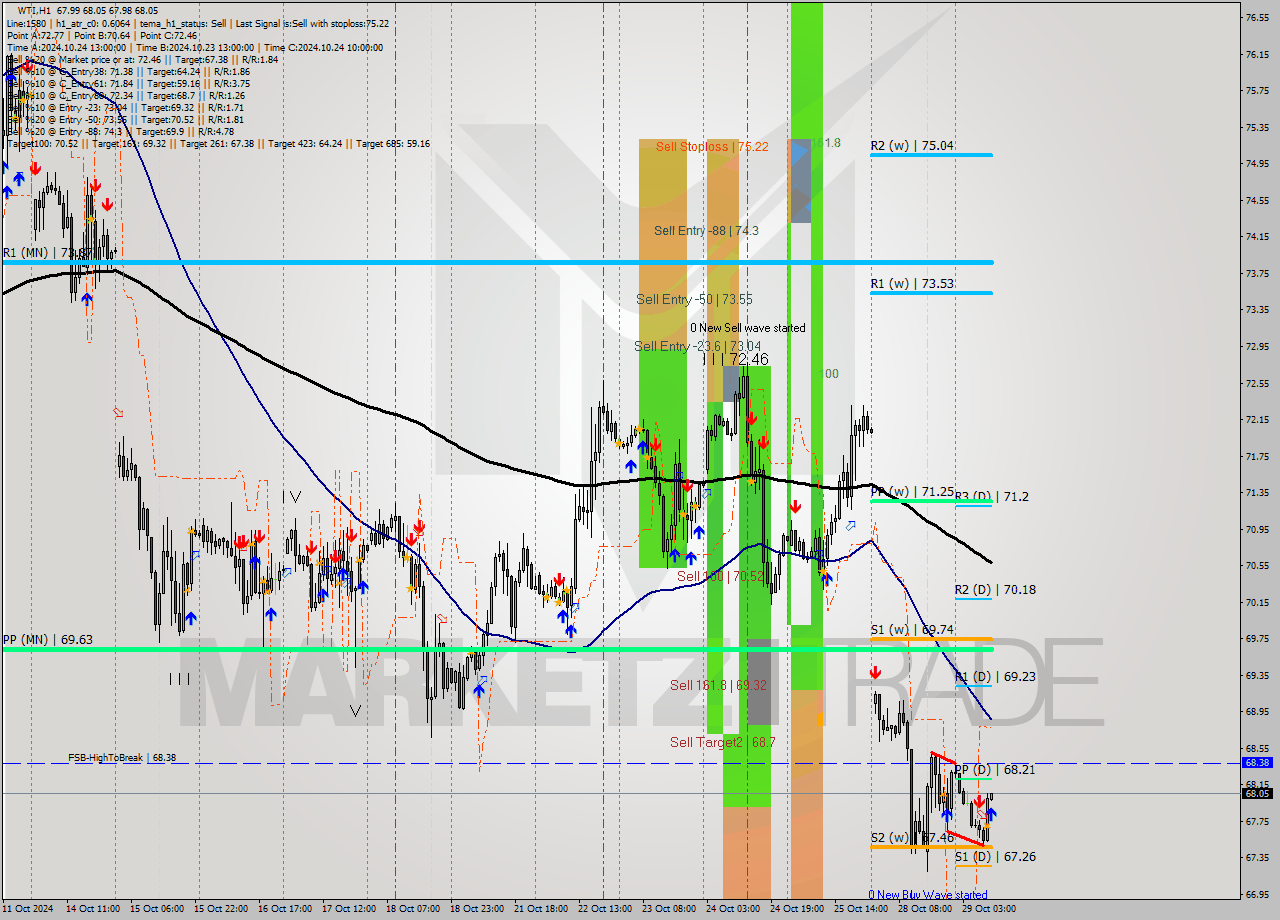The width and height of the screenshot is (1280, 920).
Task: Click the '22 Oct 13:00' time label
Action: coord(607,909)
